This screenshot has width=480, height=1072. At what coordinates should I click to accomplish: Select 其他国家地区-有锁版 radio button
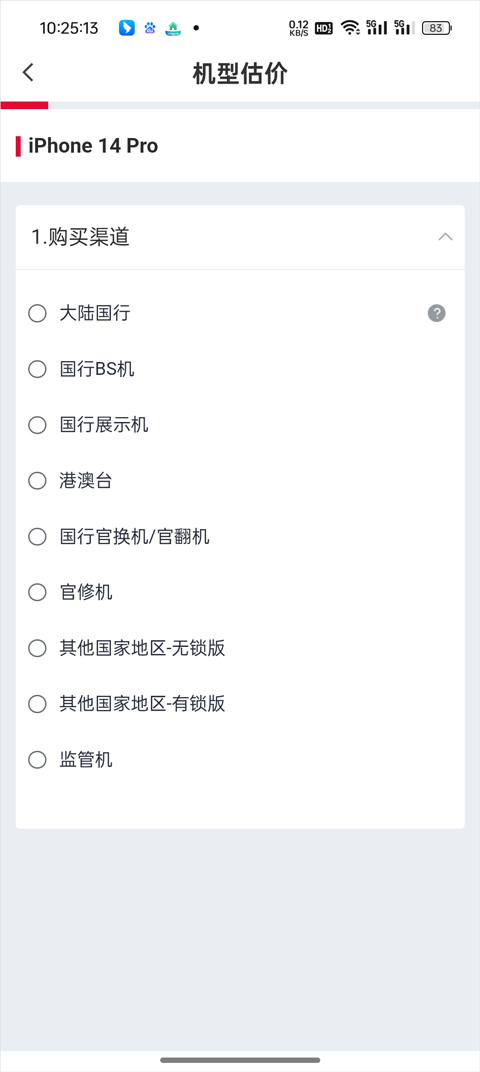point(37,704)
